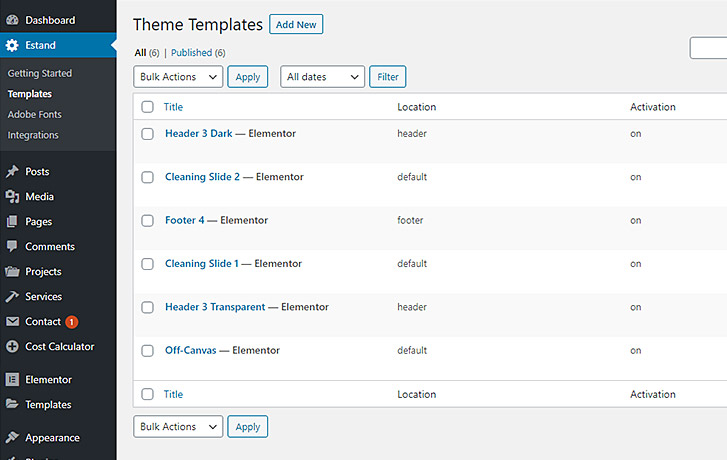Image resolution: width=727 pixels, height=460 pixels.
Task: Open the top Bulk Actions dropdown
Action: [x=178, y=77]
